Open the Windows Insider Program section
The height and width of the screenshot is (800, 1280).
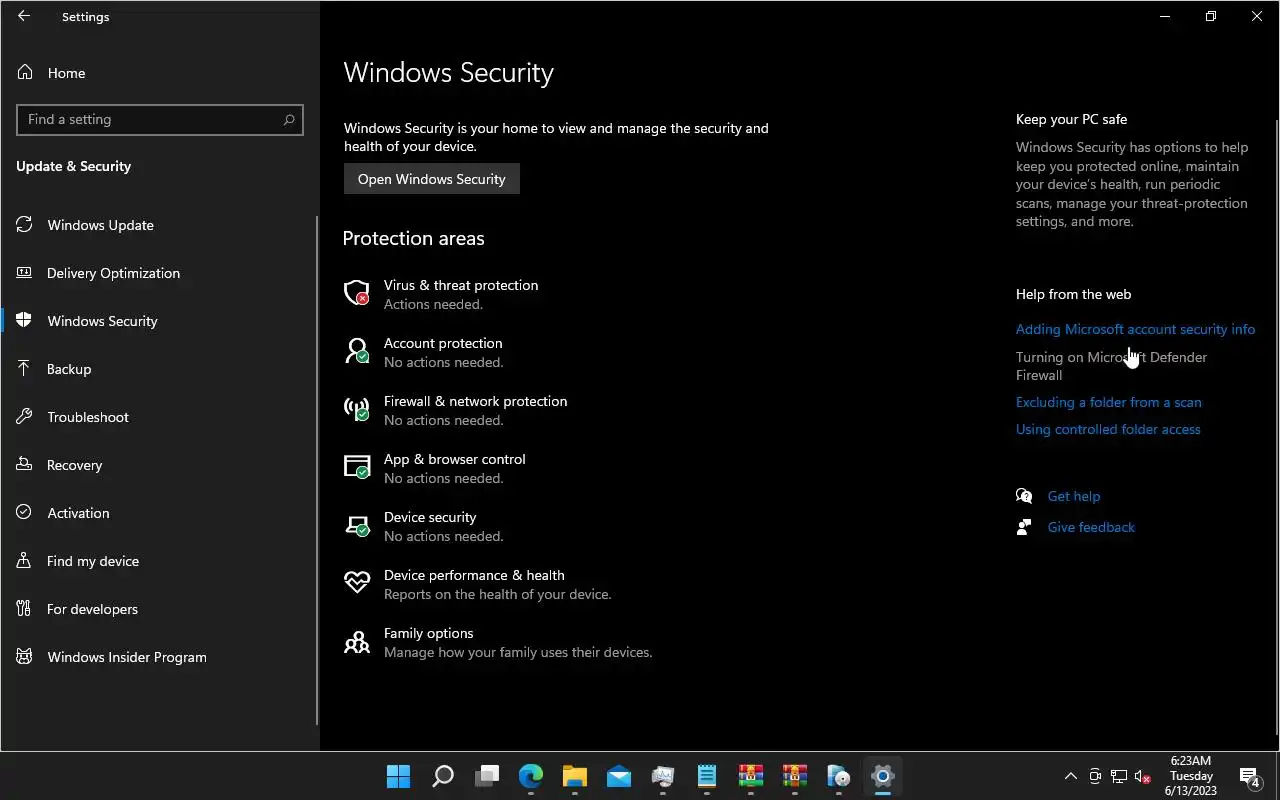pos(126,657)
